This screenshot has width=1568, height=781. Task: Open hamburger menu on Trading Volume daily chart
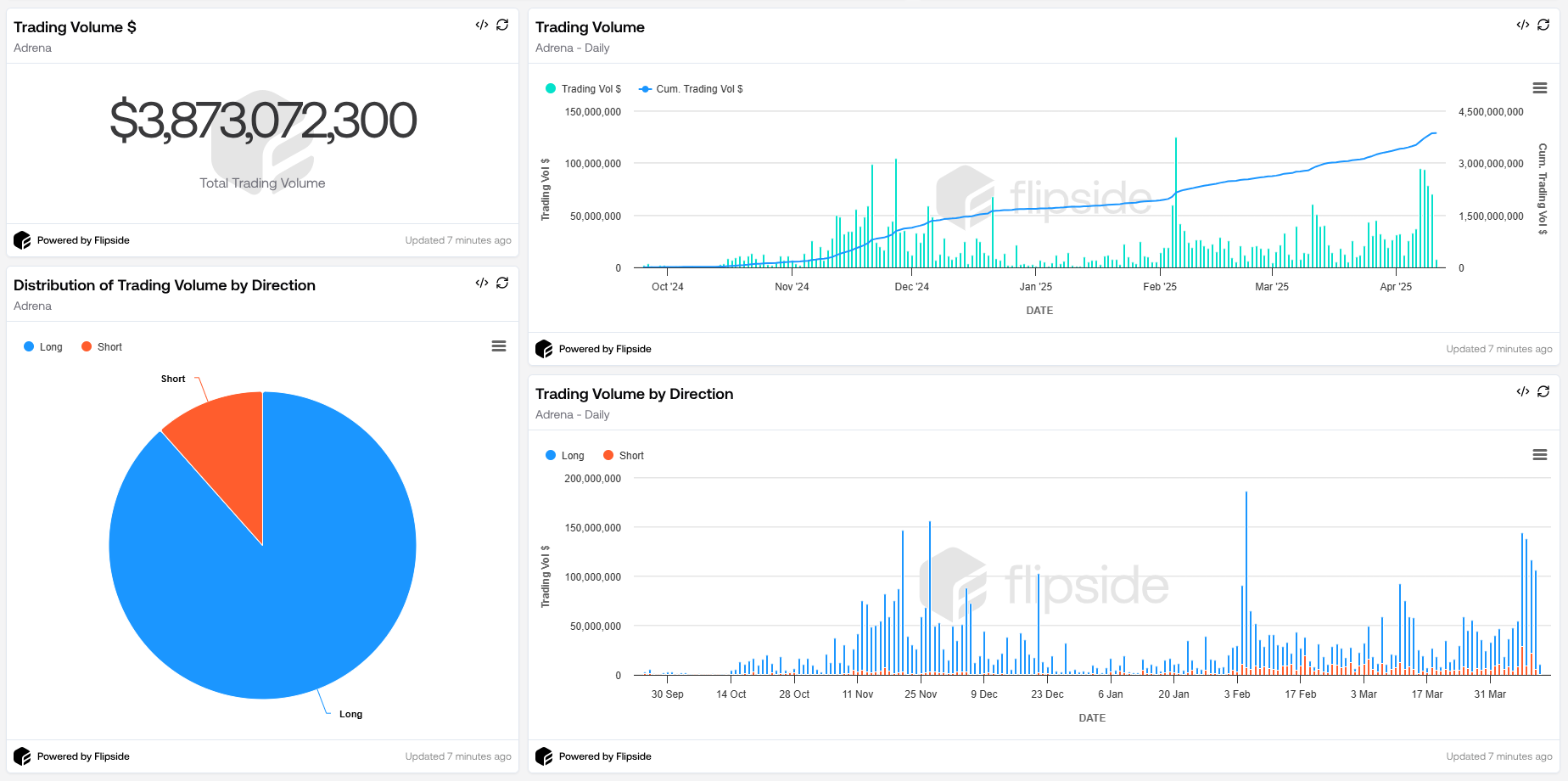(x=1540, y=88)
